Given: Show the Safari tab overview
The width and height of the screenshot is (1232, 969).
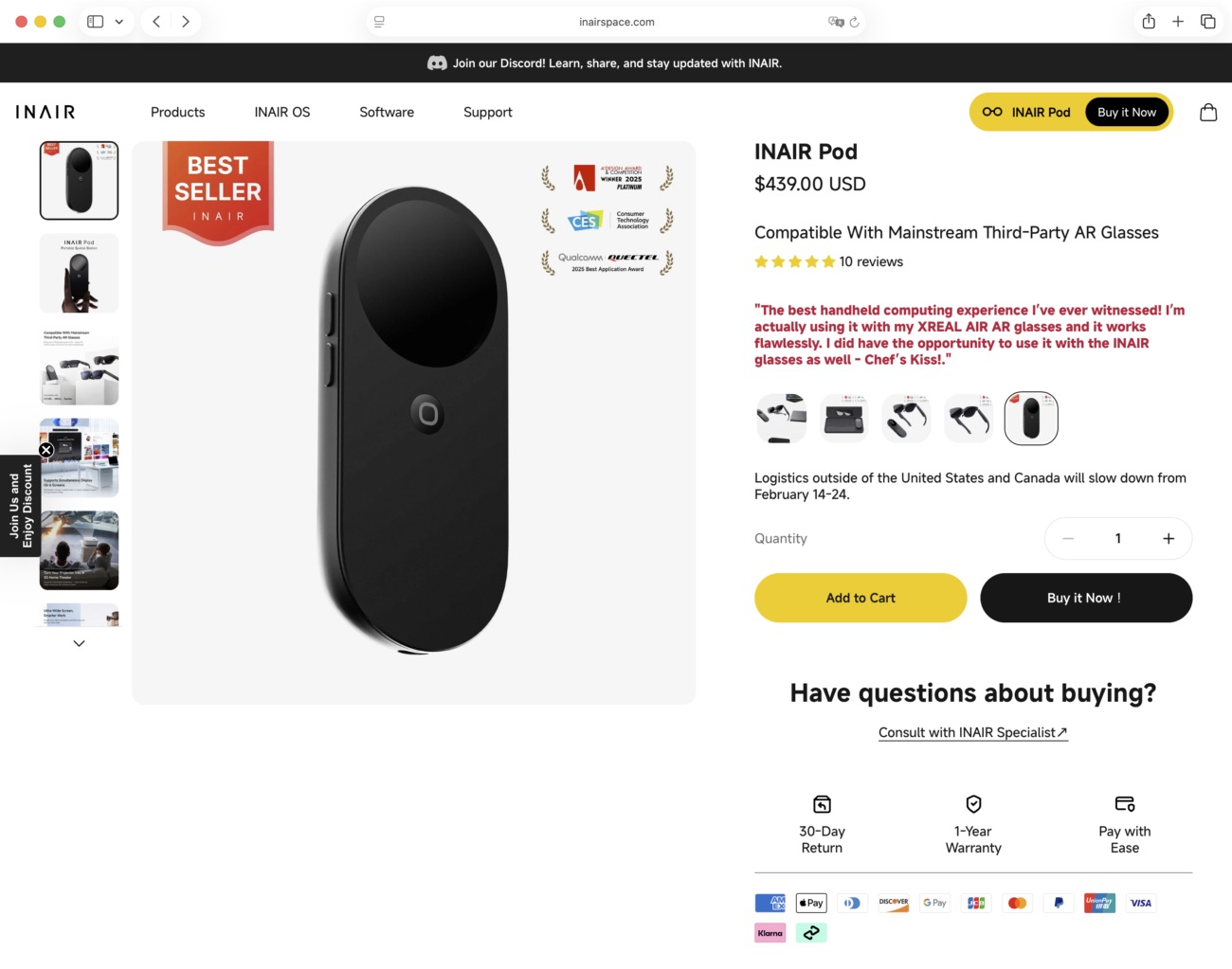Looking at the screenshot, I should coord(1208,22).
